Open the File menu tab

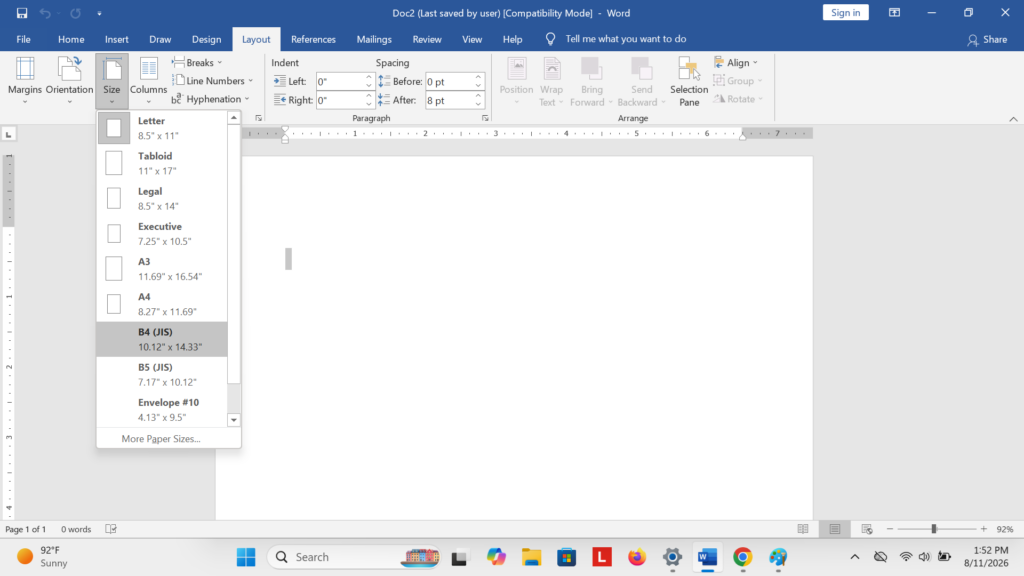[24, 39]
